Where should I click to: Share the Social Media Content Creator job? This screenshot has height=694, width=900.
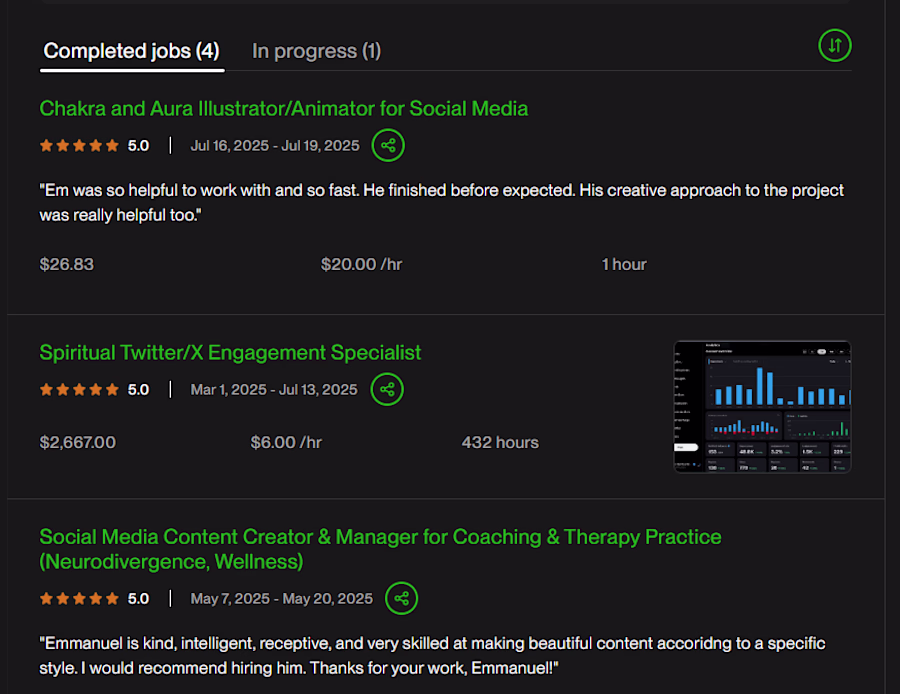tap(401, 599)
